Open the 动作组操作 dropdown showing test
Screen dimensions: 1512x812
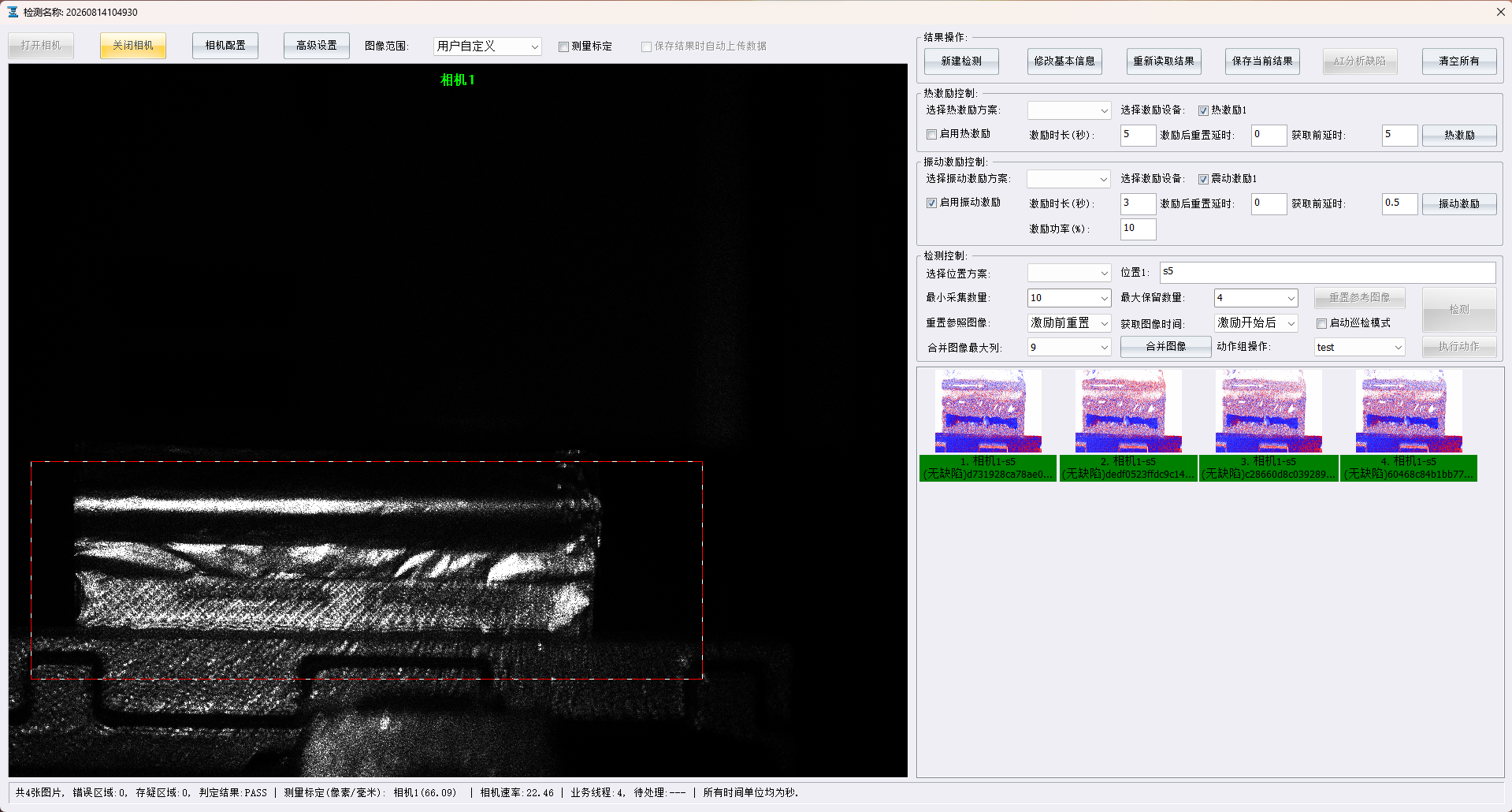1360,348
